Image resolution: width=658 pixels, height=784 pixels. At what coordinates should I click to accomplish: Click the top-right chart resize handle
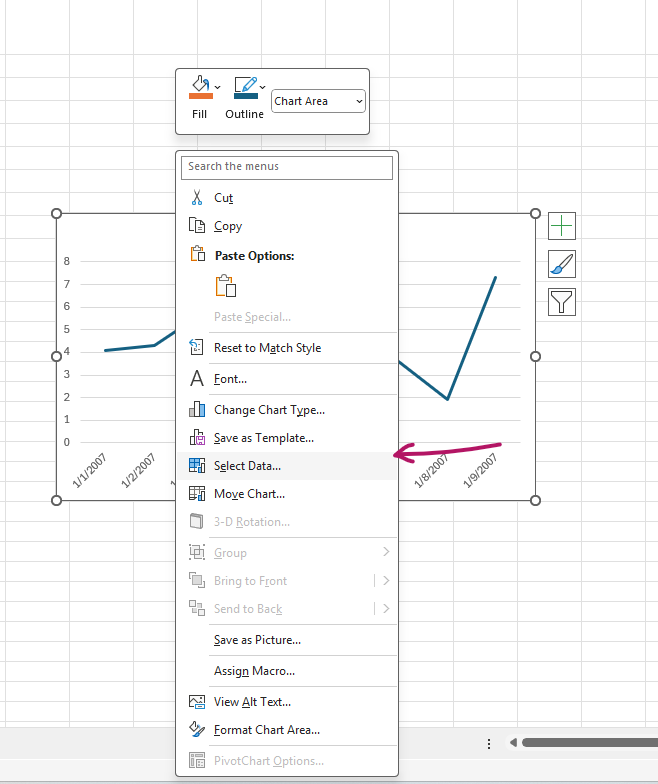[535, 214]
